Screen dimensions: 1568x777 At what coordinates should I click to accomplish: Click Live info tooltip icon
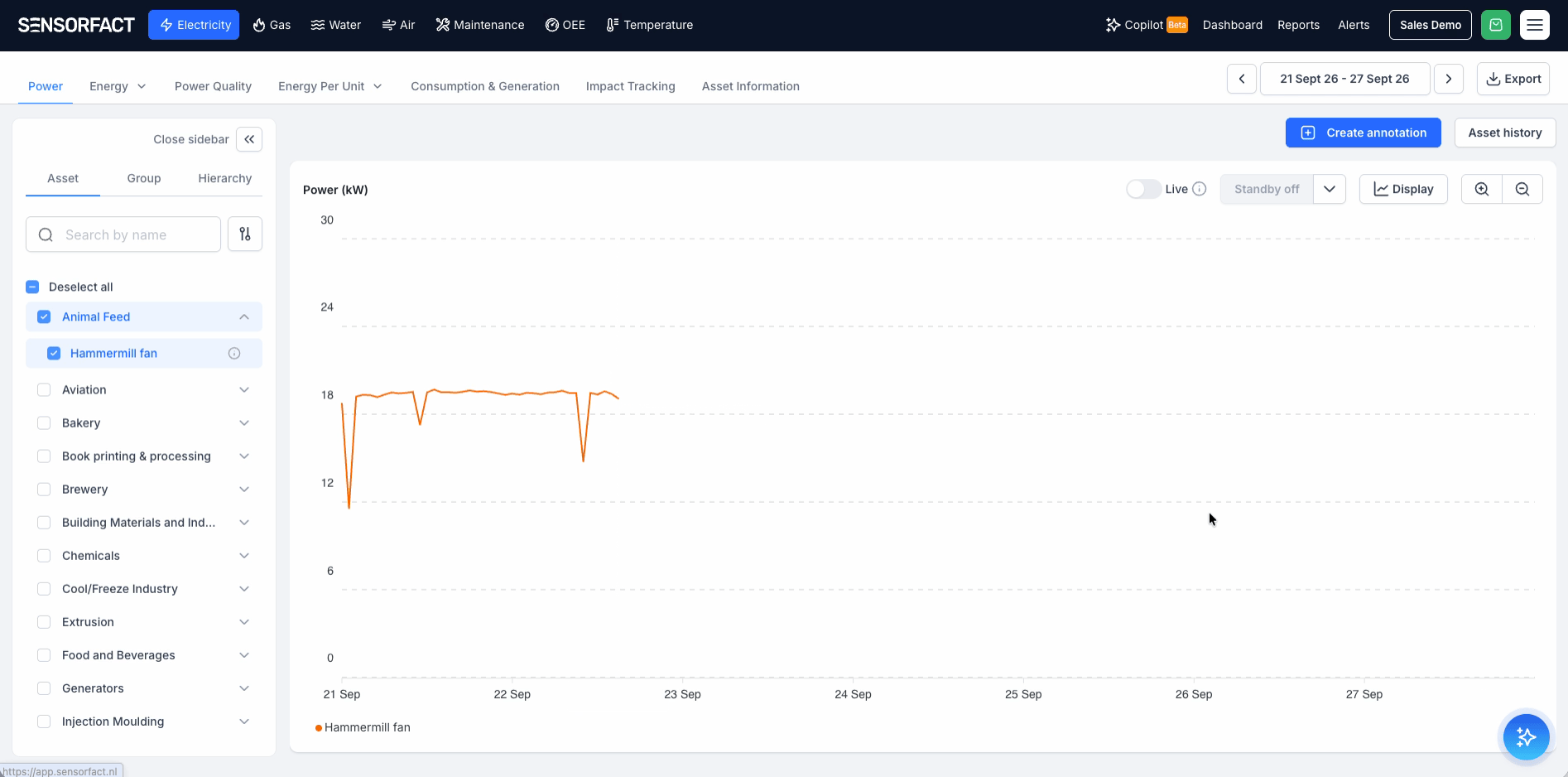click(x=1200, y=189)
